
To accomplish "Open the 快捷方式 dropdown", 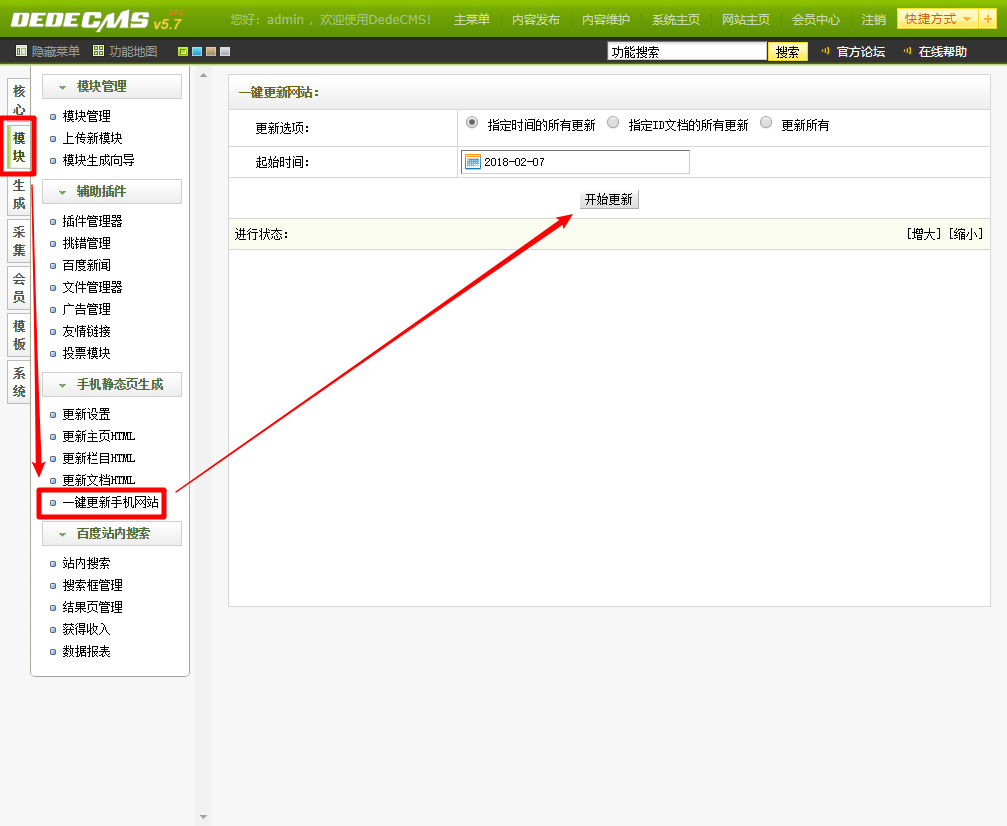I will (937, 19).
